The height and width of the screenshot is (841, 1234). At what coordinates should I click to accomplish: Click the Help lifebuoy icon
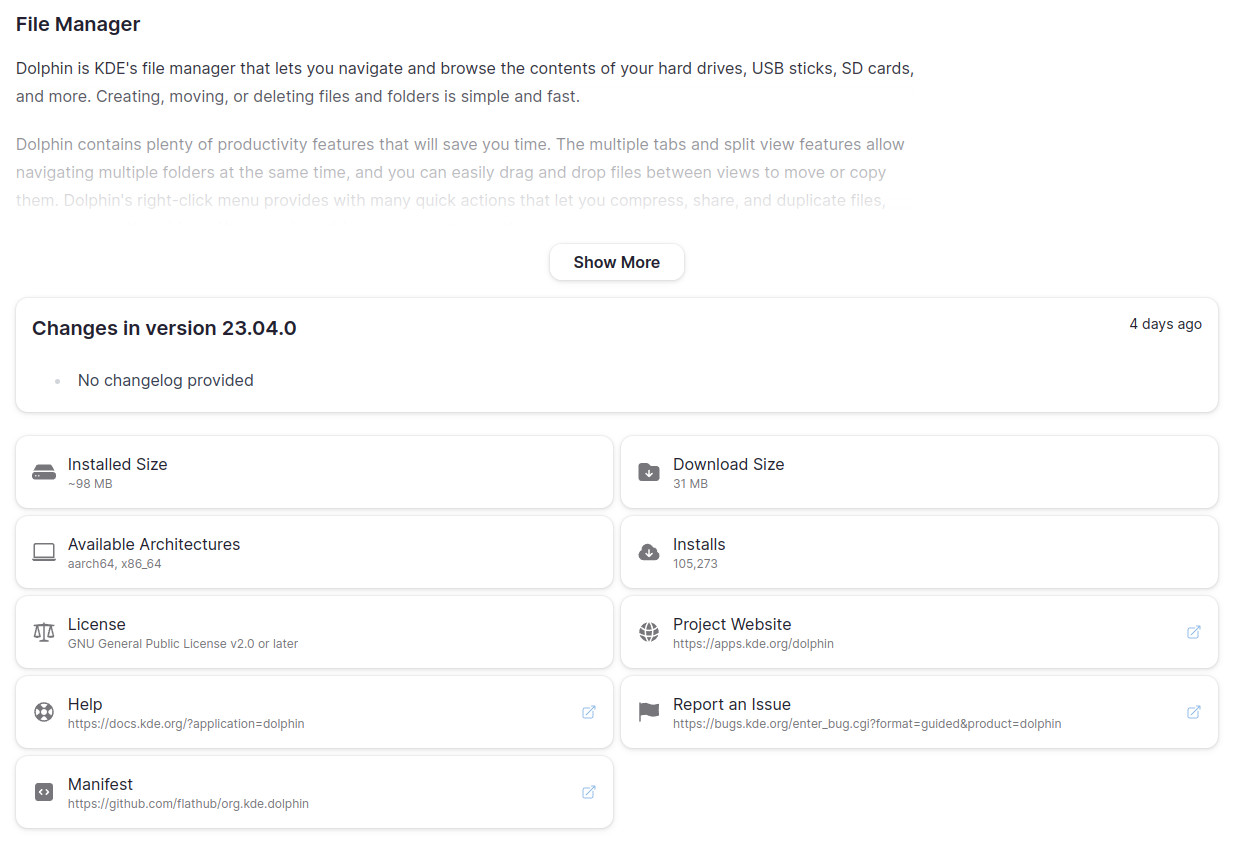(43, 712)
